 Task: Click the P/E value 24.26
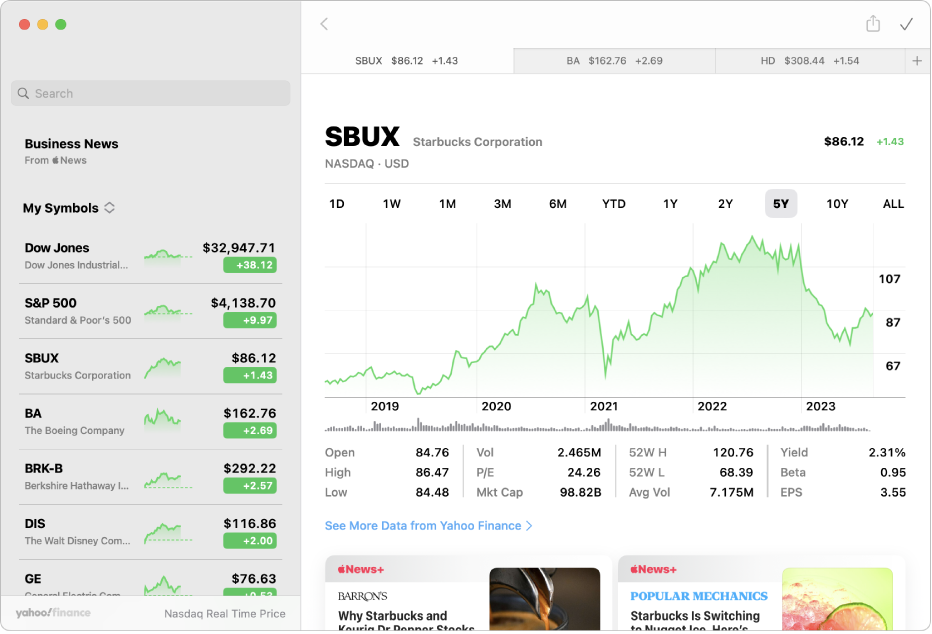pyautogui.click(x=584, y=472)
